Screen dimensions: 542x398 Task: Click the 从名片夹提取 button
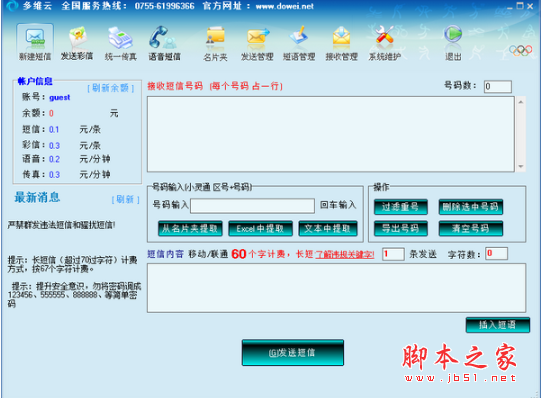[x=190, y=229]
